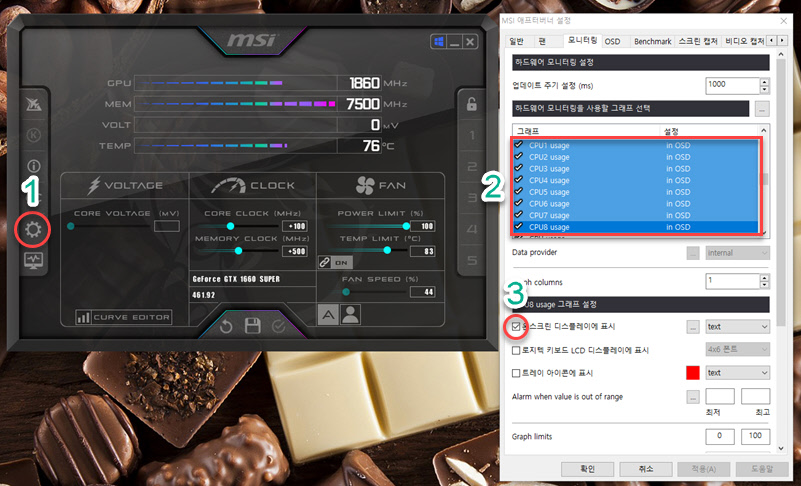
Task: Select the CPU7 usage row
Action: pos(637,215)
